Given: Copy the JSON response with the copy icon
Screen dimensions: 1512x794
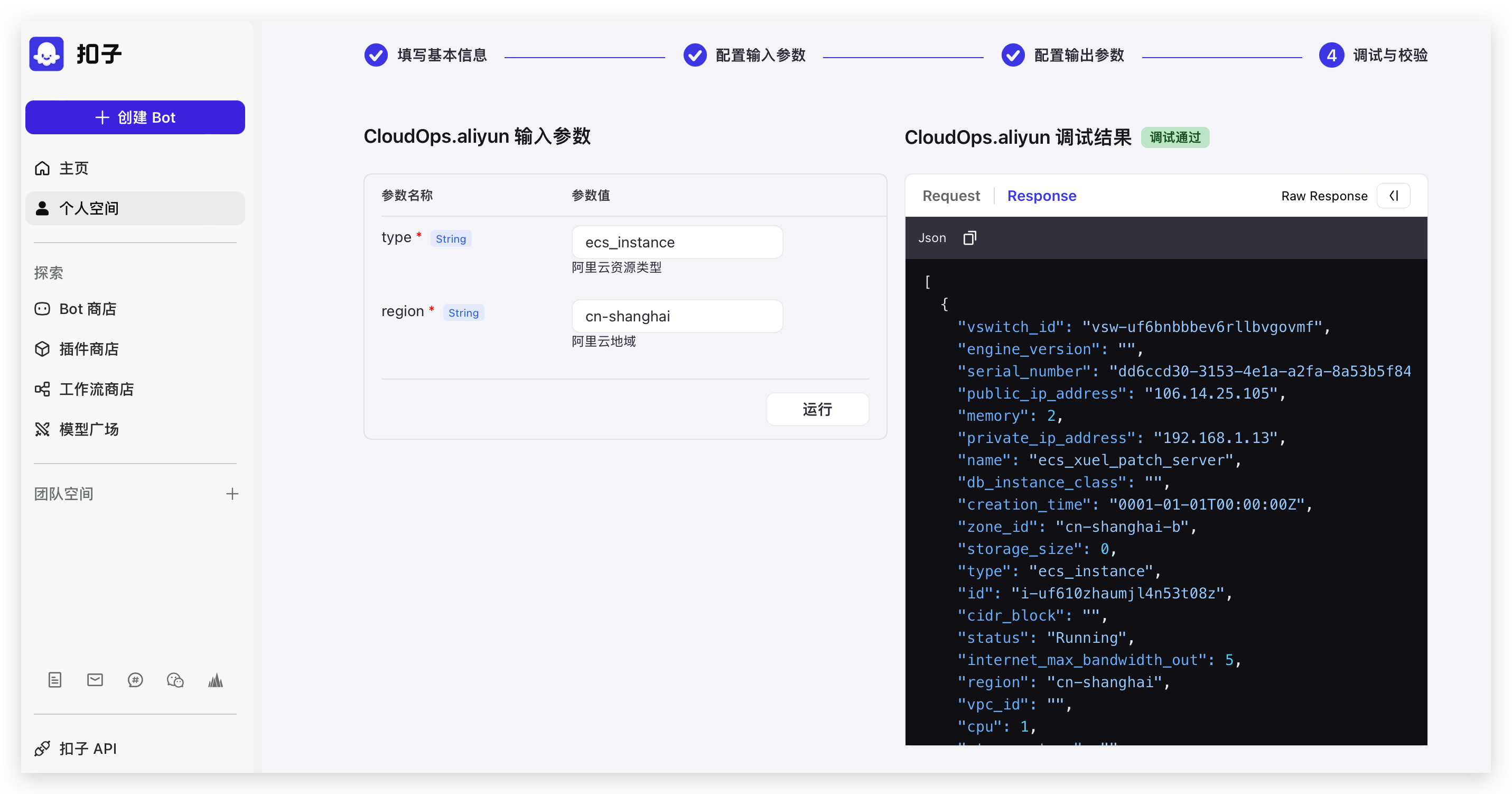Looking at the screenshot, I should (x=969, y=238).
